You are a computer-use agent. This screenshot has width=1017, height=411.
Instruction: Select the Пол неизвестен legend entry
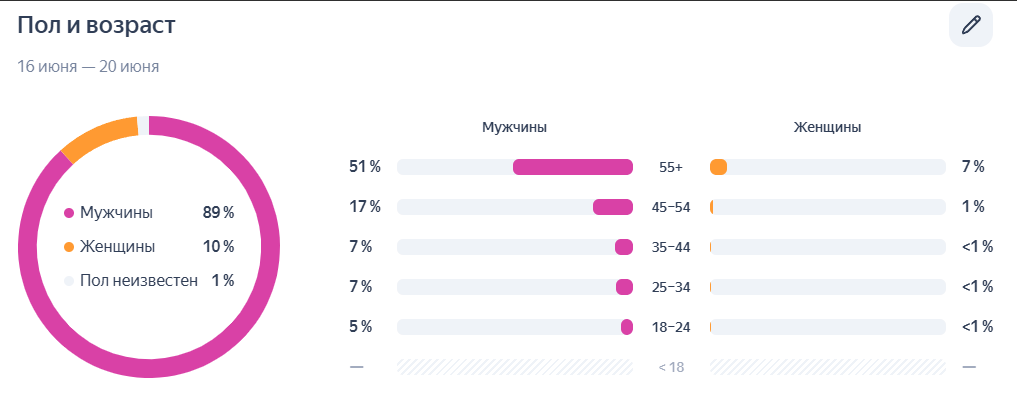click(139, 281)
